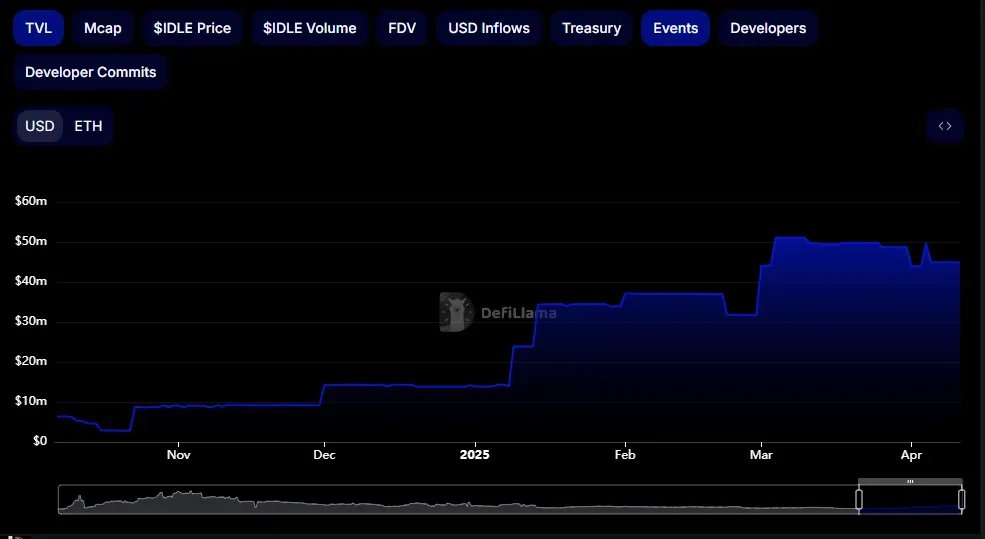Disable the Events overlay

click(x=675, y=28)
